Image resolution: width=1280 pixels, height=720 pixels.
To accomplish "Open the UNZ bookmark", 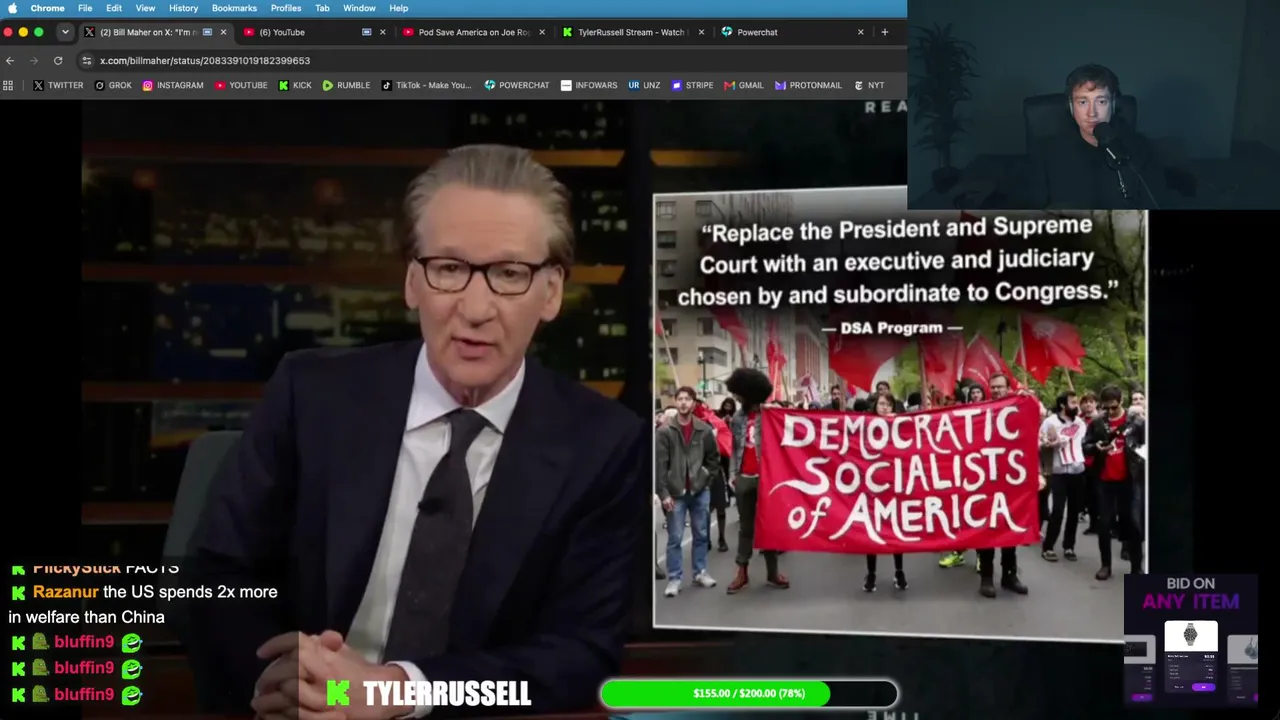I will pos(644,85).
